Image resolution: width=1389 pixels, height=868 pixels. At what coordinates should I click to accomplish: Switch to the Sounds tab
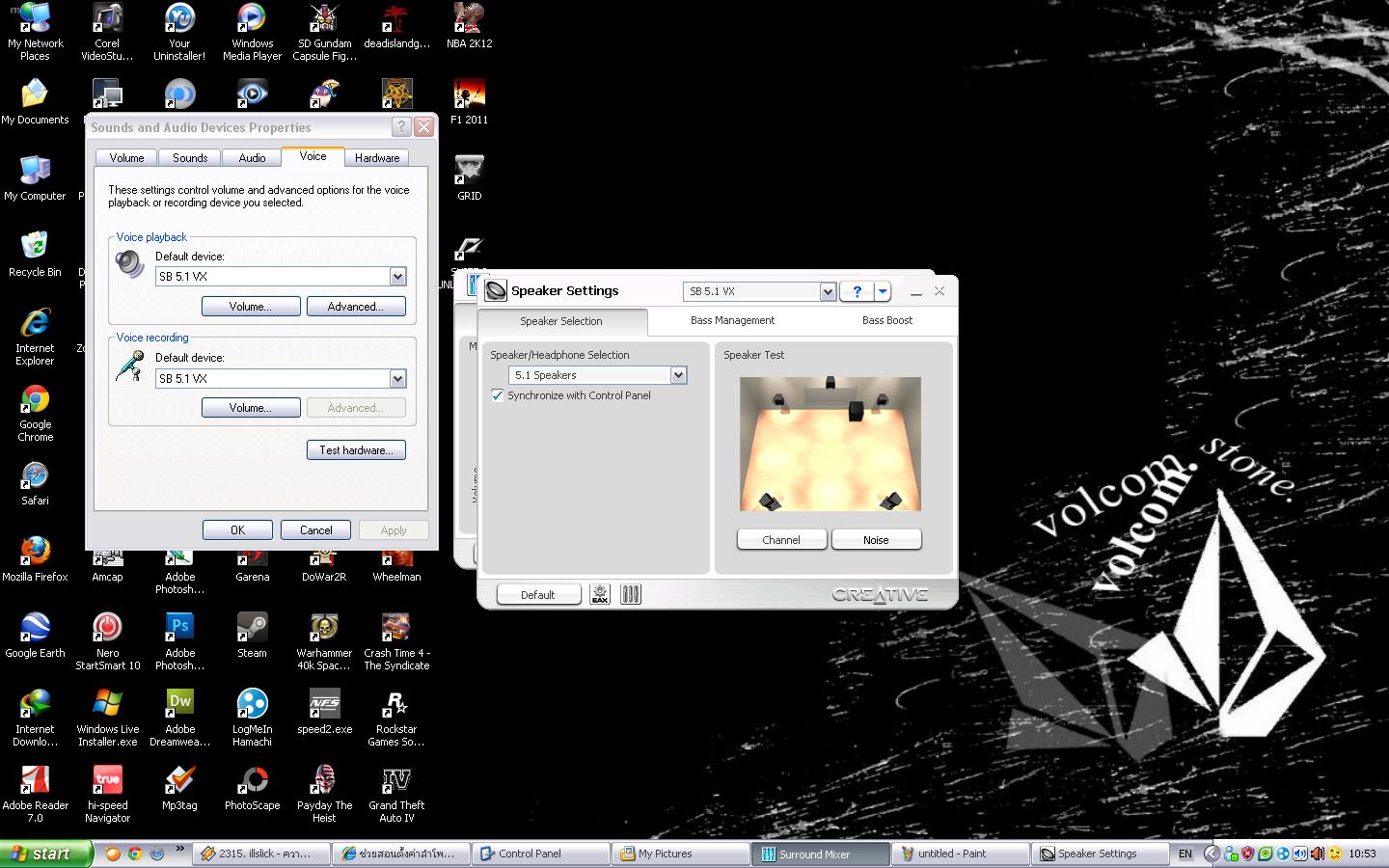pos(190,158)
